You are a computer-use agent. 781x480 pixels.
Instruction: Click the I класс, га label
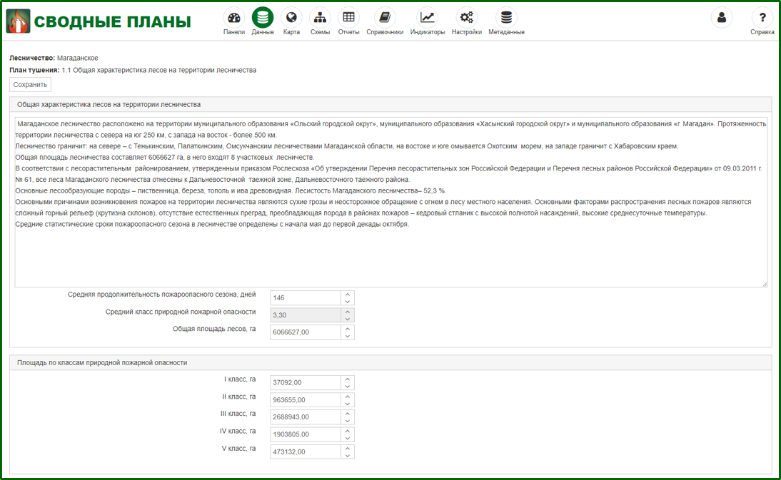(x=240, y=379)
